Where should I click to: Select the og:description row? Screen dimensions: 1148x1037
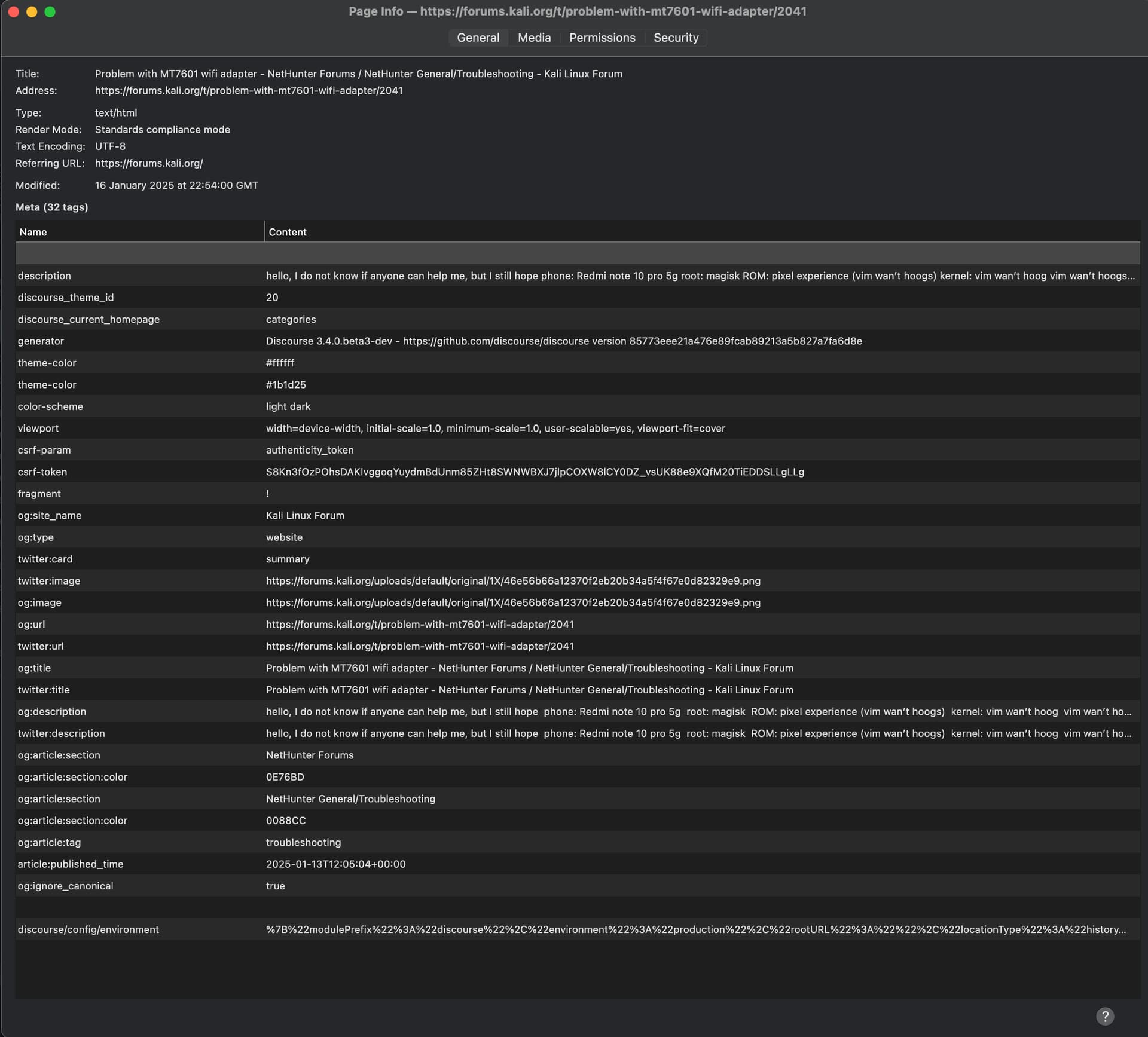pos(578,712)
